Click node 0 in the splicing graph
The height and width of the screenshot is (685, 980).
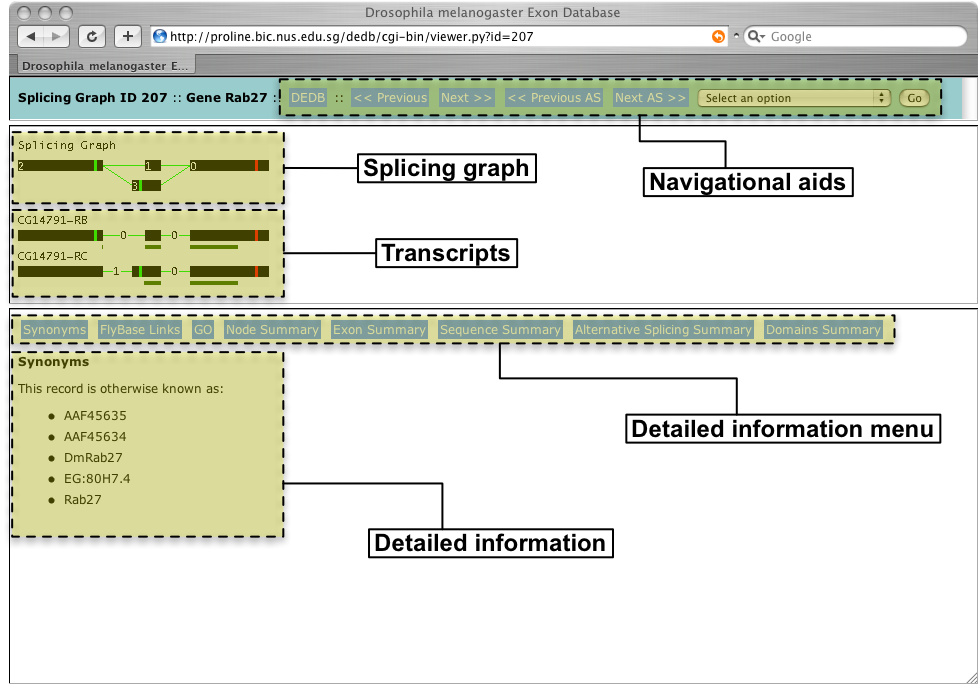click(x=229, y=166)
